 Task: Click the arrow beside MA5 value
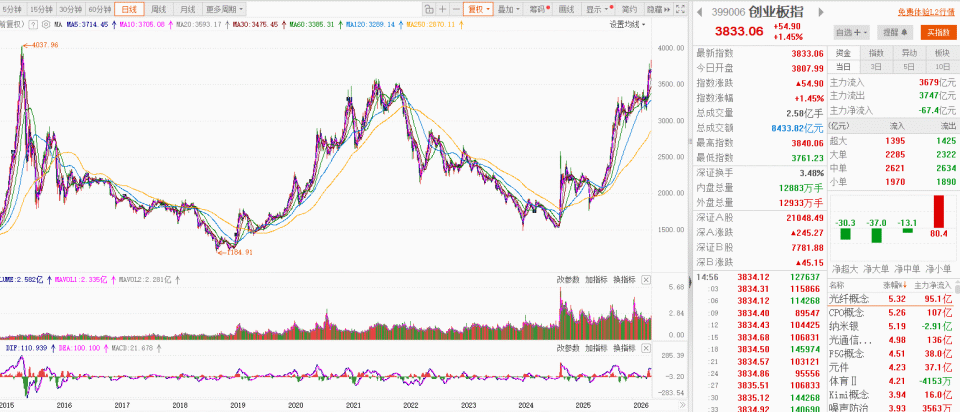(114, 24)
